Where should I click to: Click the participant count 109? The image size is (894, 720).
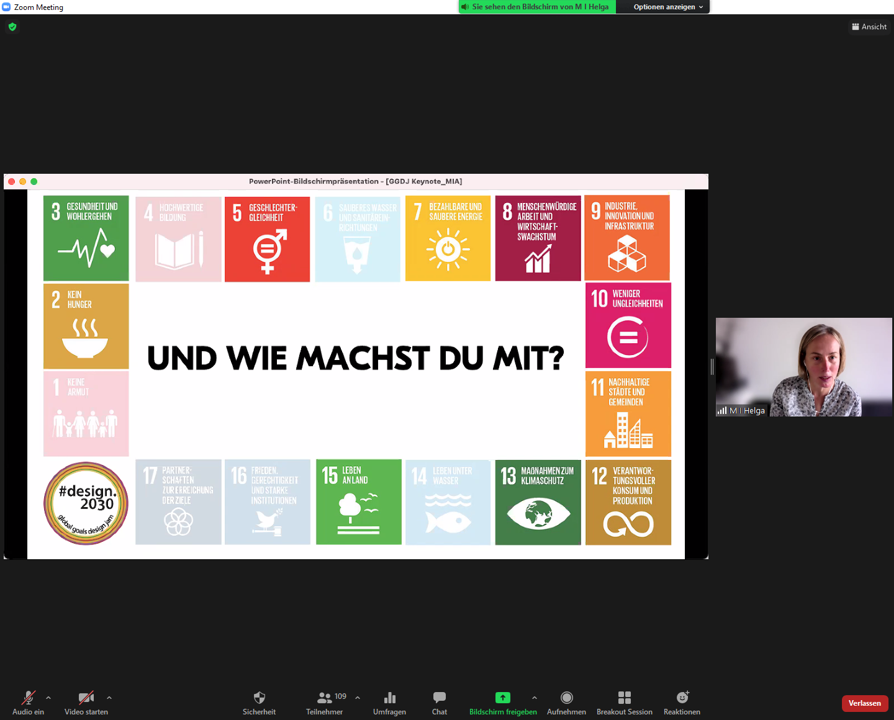[340, 696]
